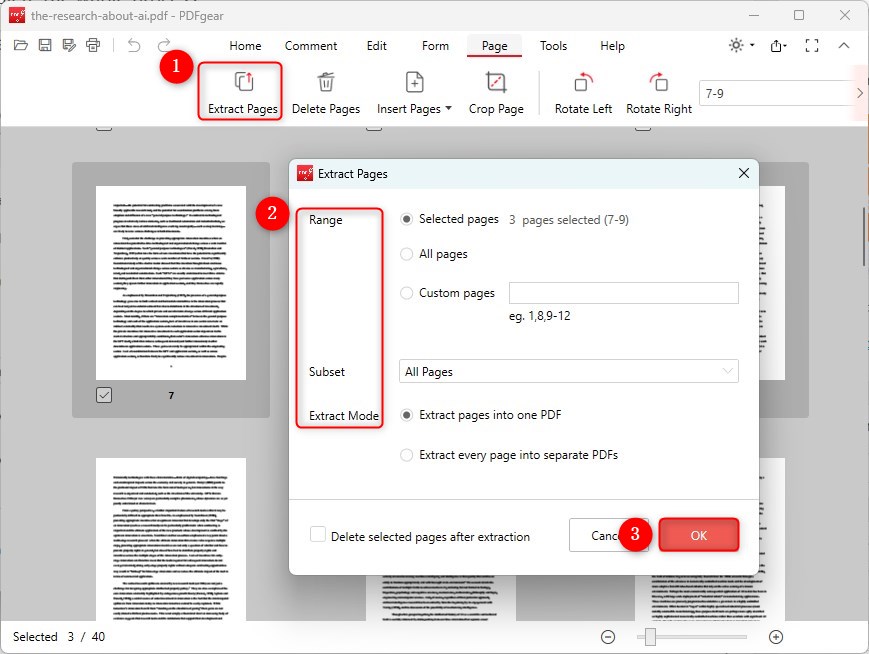Click the Delete Pages icon
This screenshot has width=869, height=654.
[x=326, y=90]
